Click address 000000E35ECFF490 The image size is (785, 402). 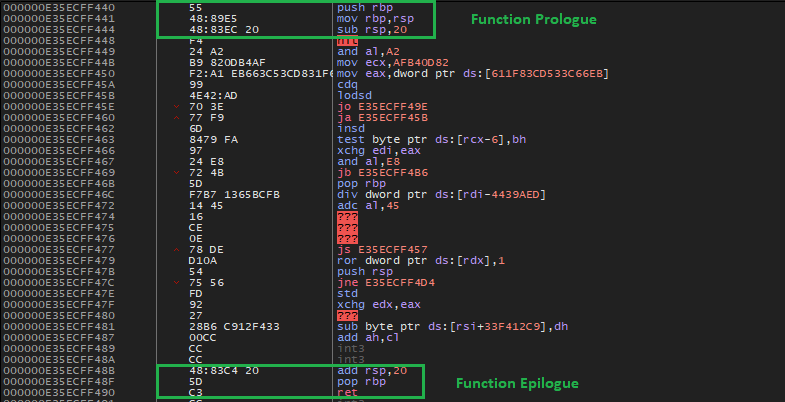(59, 392)
